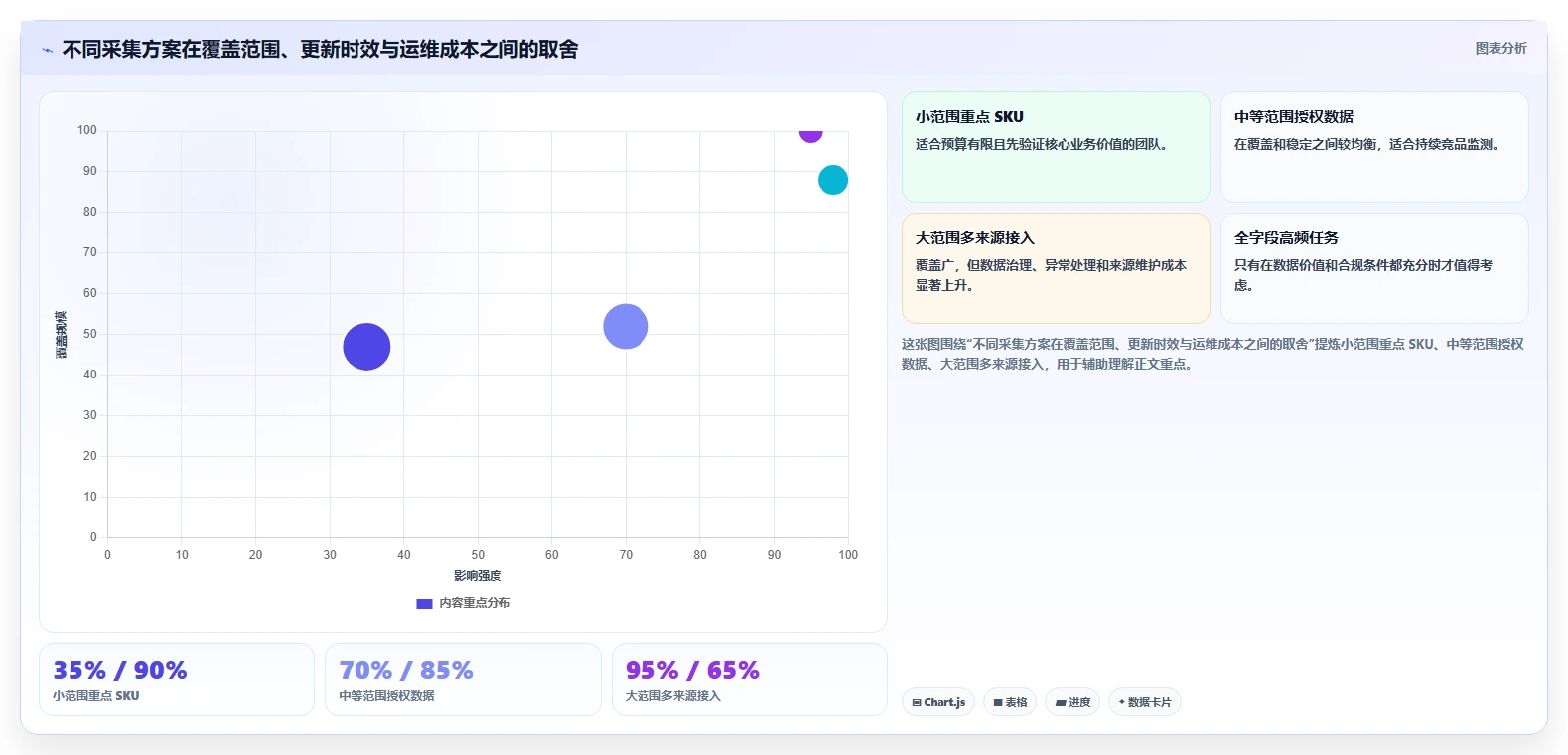Click the 内容重点分布 legend color box
Image resolution: width=1568 pixels, height=755 pixels.
[424, 603]
